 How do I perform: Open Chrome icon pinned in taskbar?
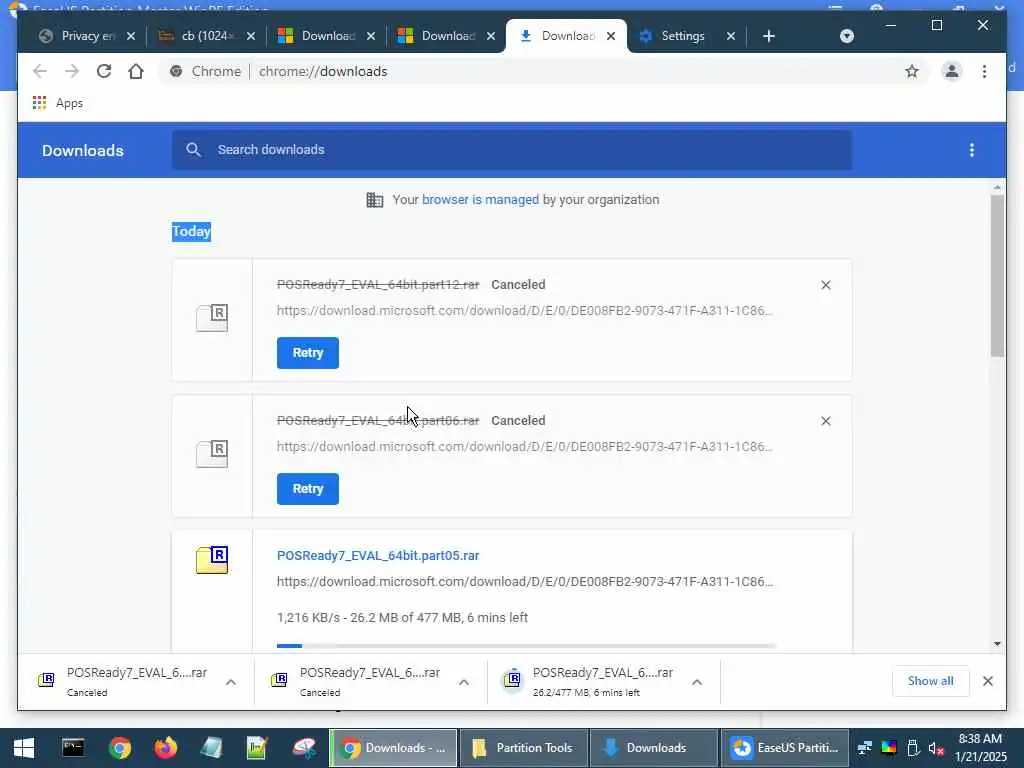coord(120,748)
